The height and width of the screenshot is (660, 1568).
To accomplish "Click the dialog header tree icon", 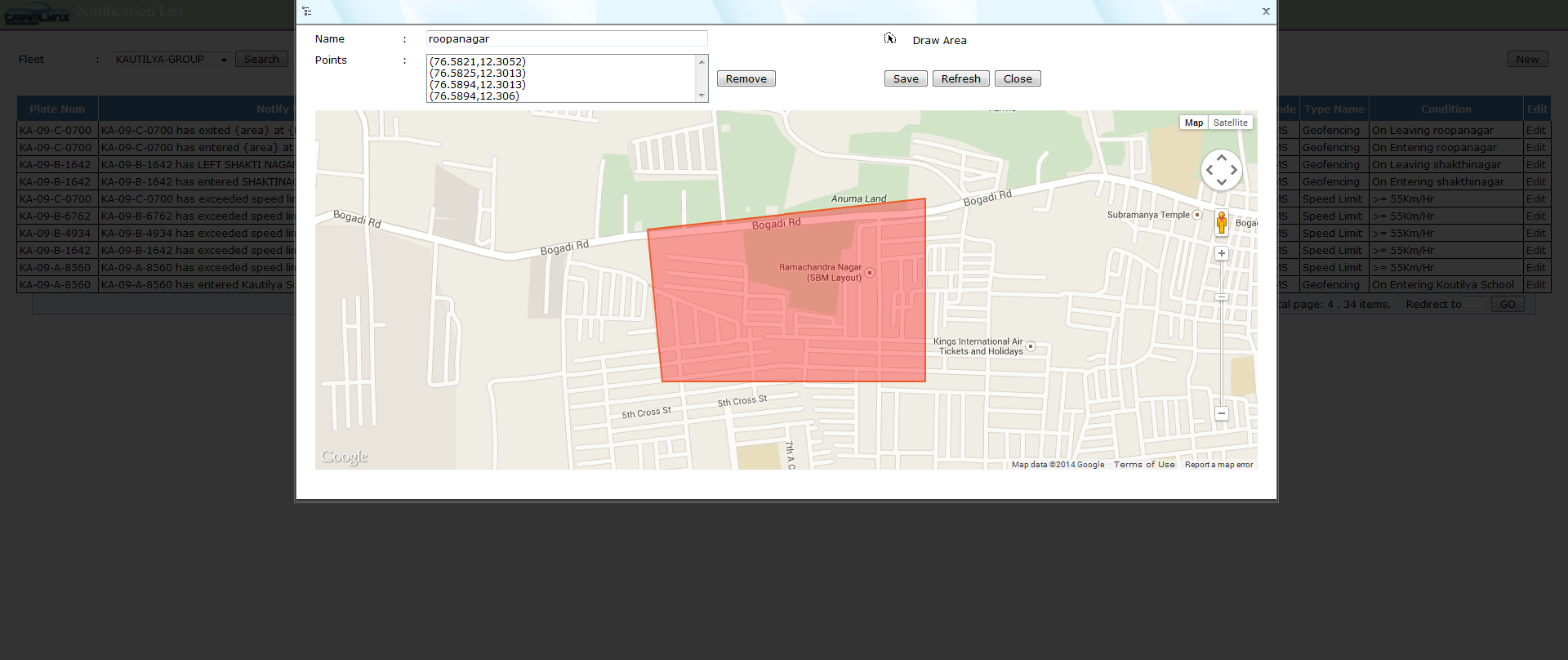I will (307, 11).
